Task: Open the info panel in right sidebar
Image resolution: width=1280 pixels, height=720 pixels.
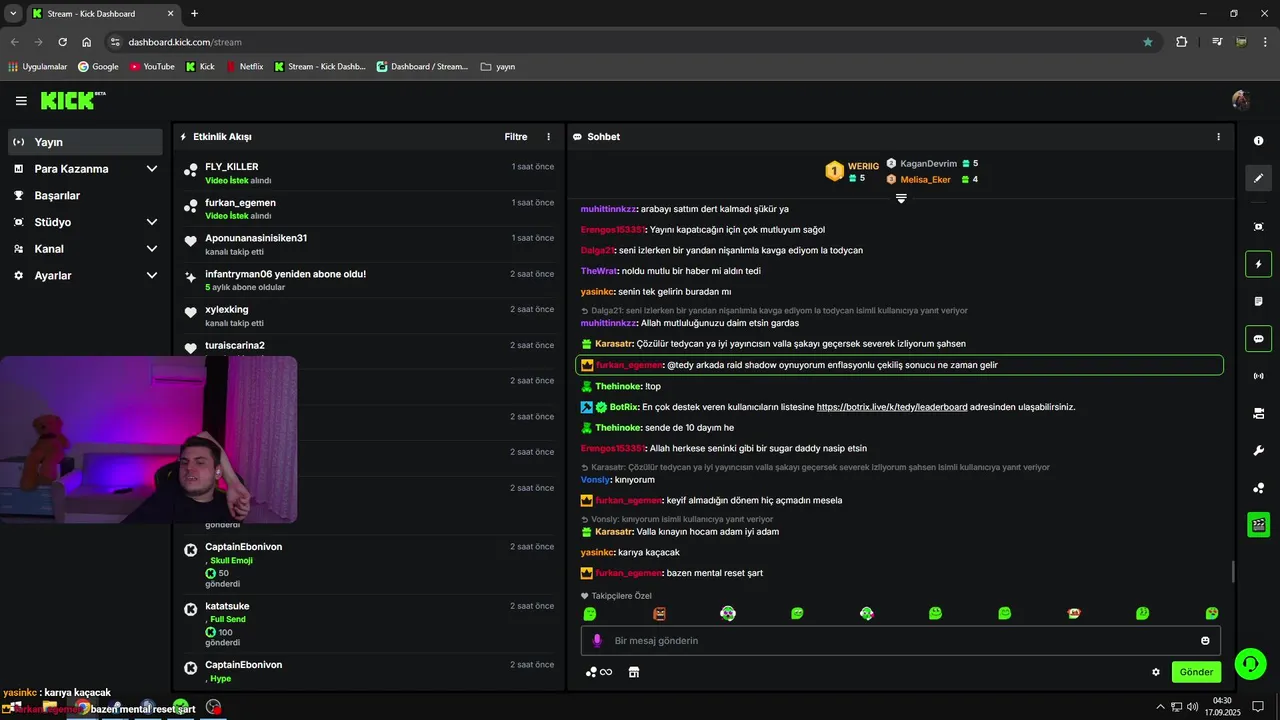Action: click(x=1259, y=141)
